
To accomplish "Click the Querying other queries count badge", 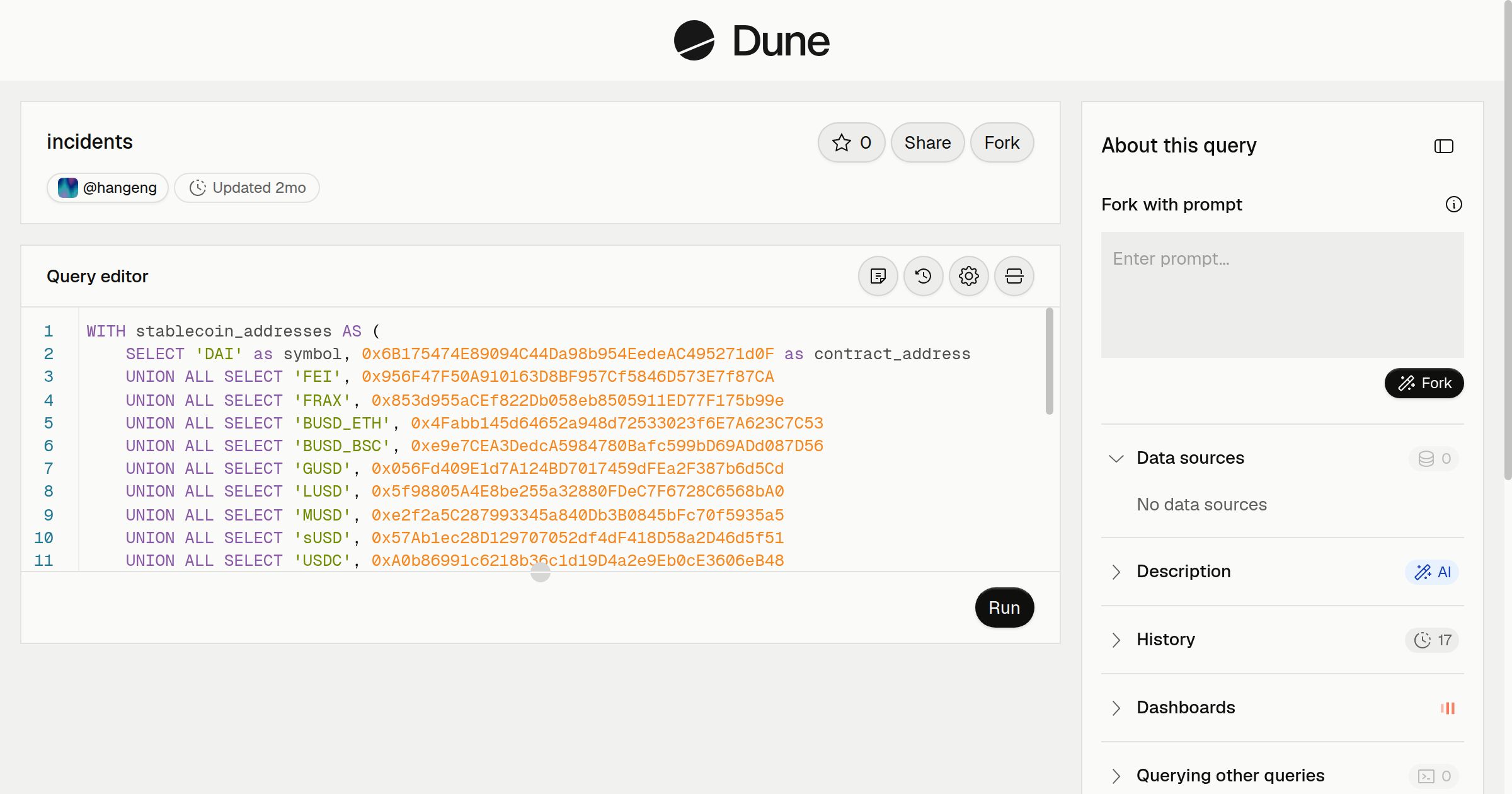I will tap(1434, 776).
